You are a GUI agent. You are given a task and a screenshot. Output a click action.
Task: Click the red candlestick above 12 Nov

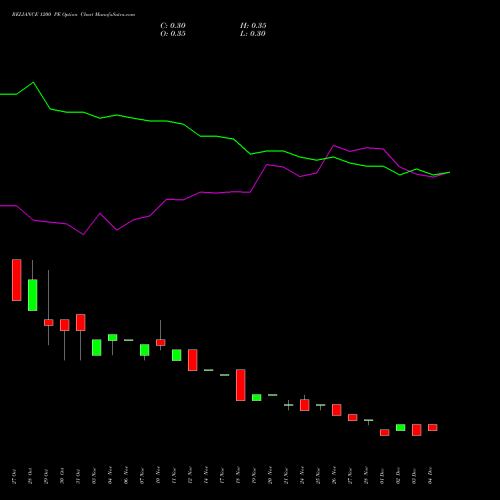tap(193, 360)
